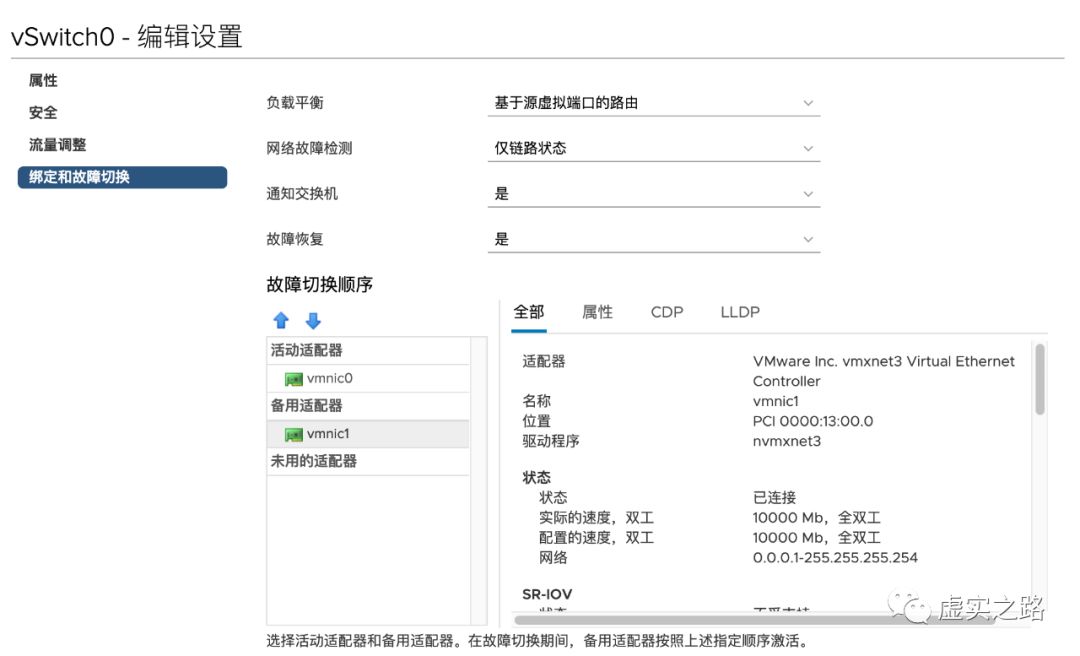Select the 全部 tab in adapter panel

coord(528,312)
